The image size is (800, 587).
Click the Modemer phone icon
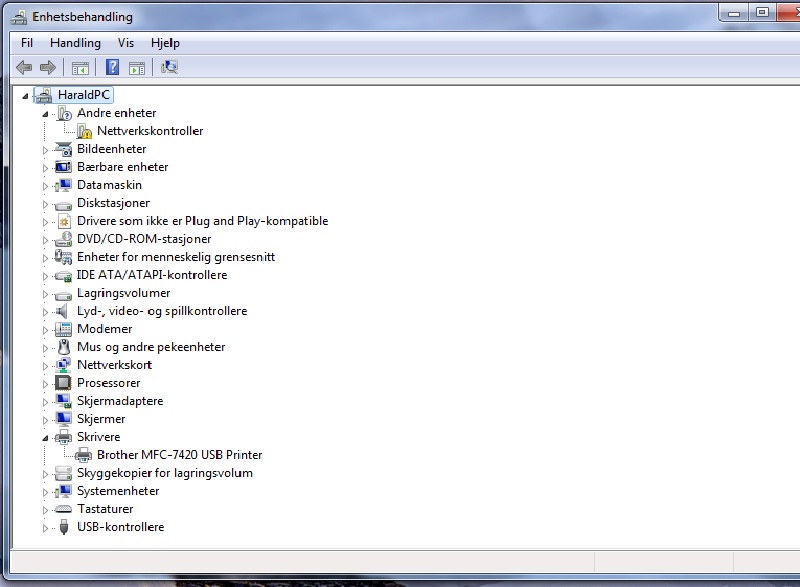coord(64,329)
